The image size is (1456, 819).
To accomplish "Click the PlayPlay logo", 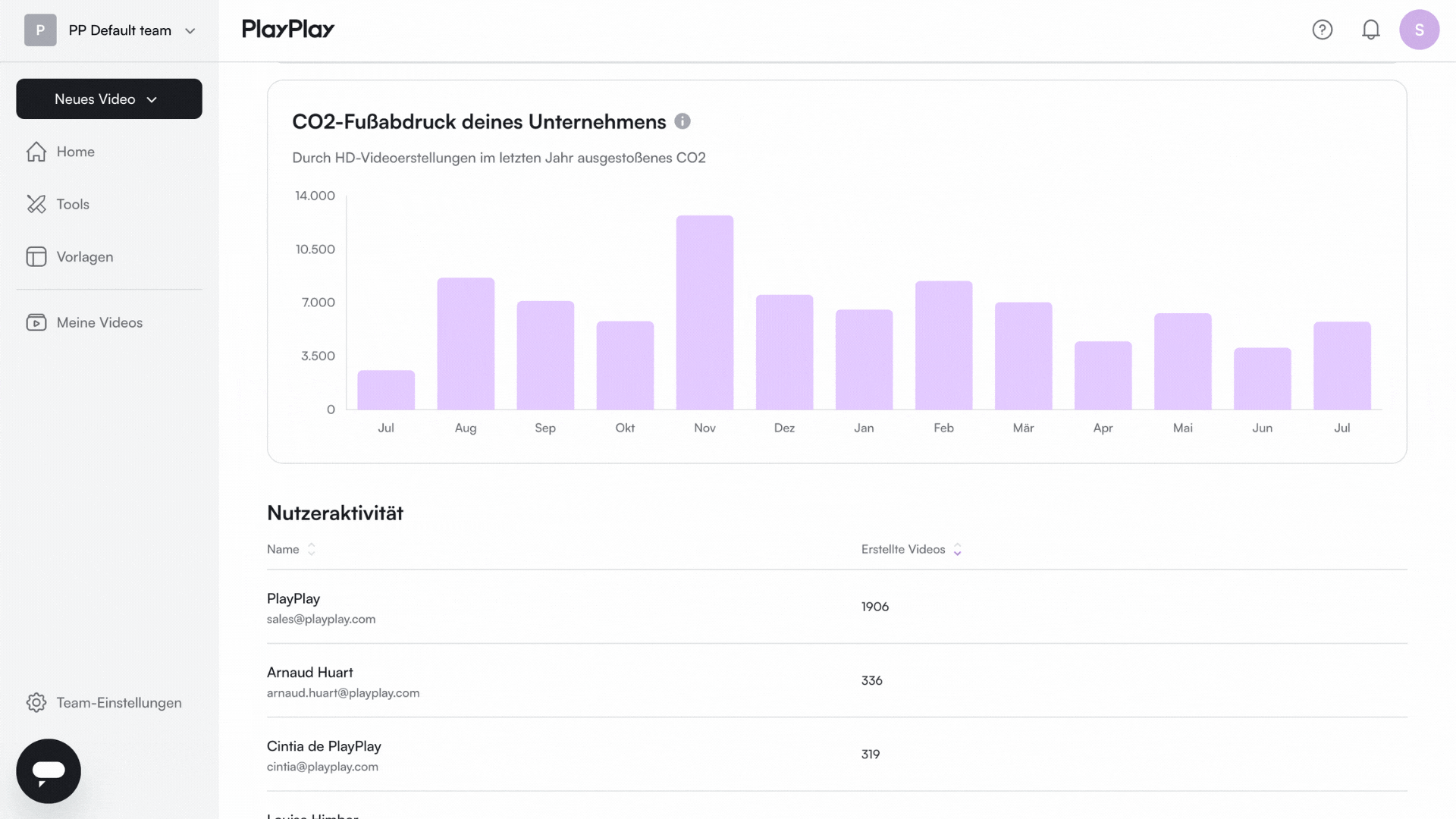I will click(x=288, y=29).
